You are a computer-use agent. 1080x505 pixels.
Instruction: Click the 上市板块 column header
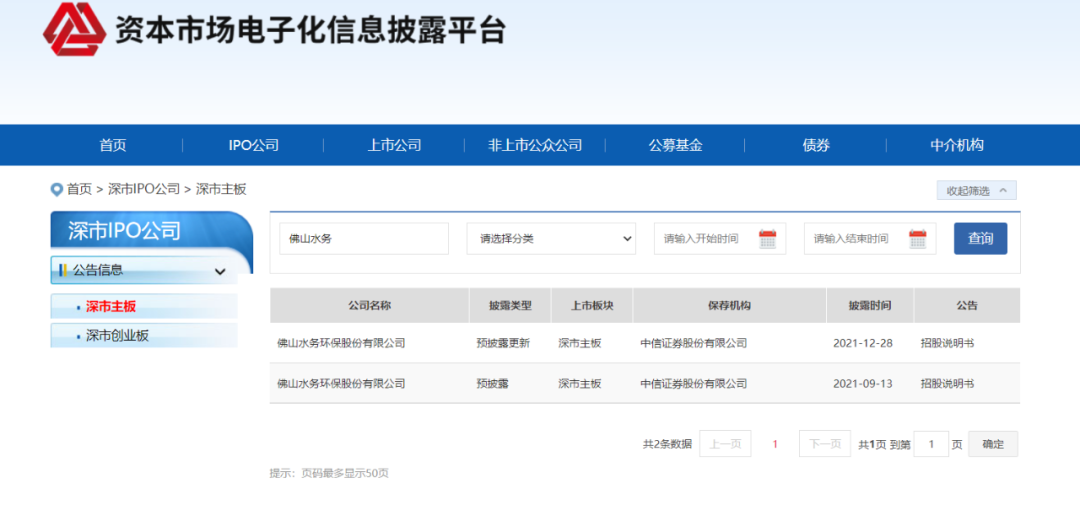(592, 305)
